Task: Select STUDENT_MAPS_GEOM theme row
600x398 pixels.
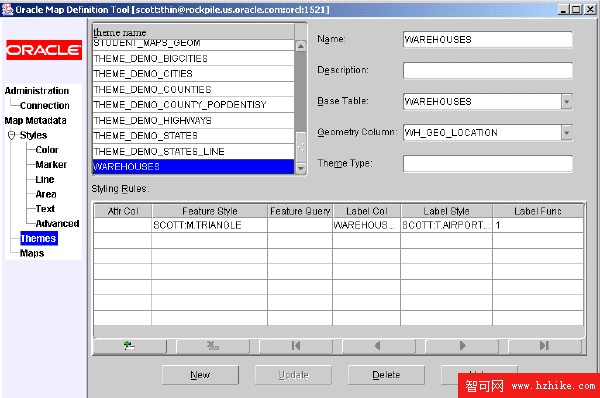Action: [193, 44]
